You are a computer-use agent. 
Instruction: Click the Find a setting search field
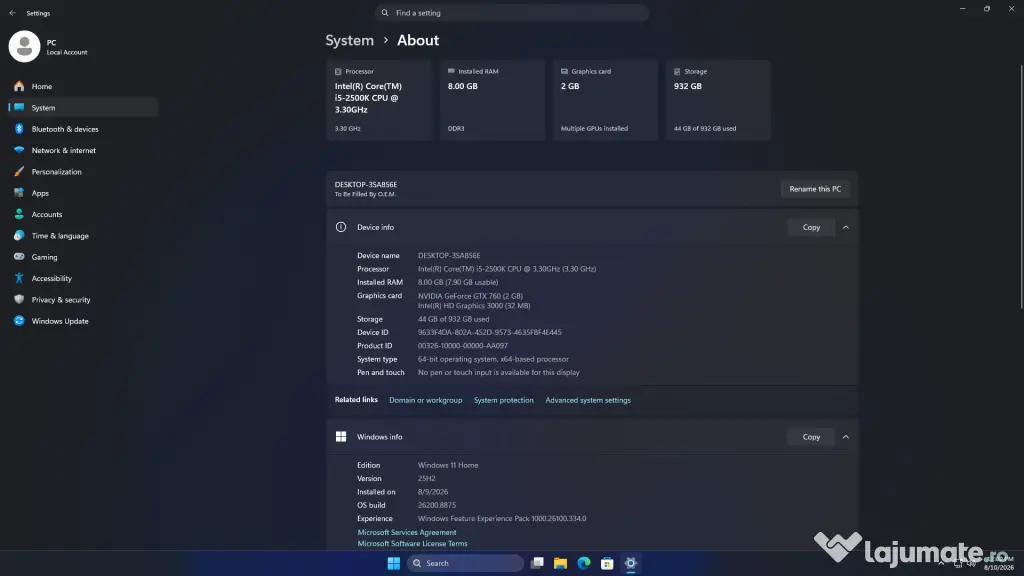[x=511, y=13]
